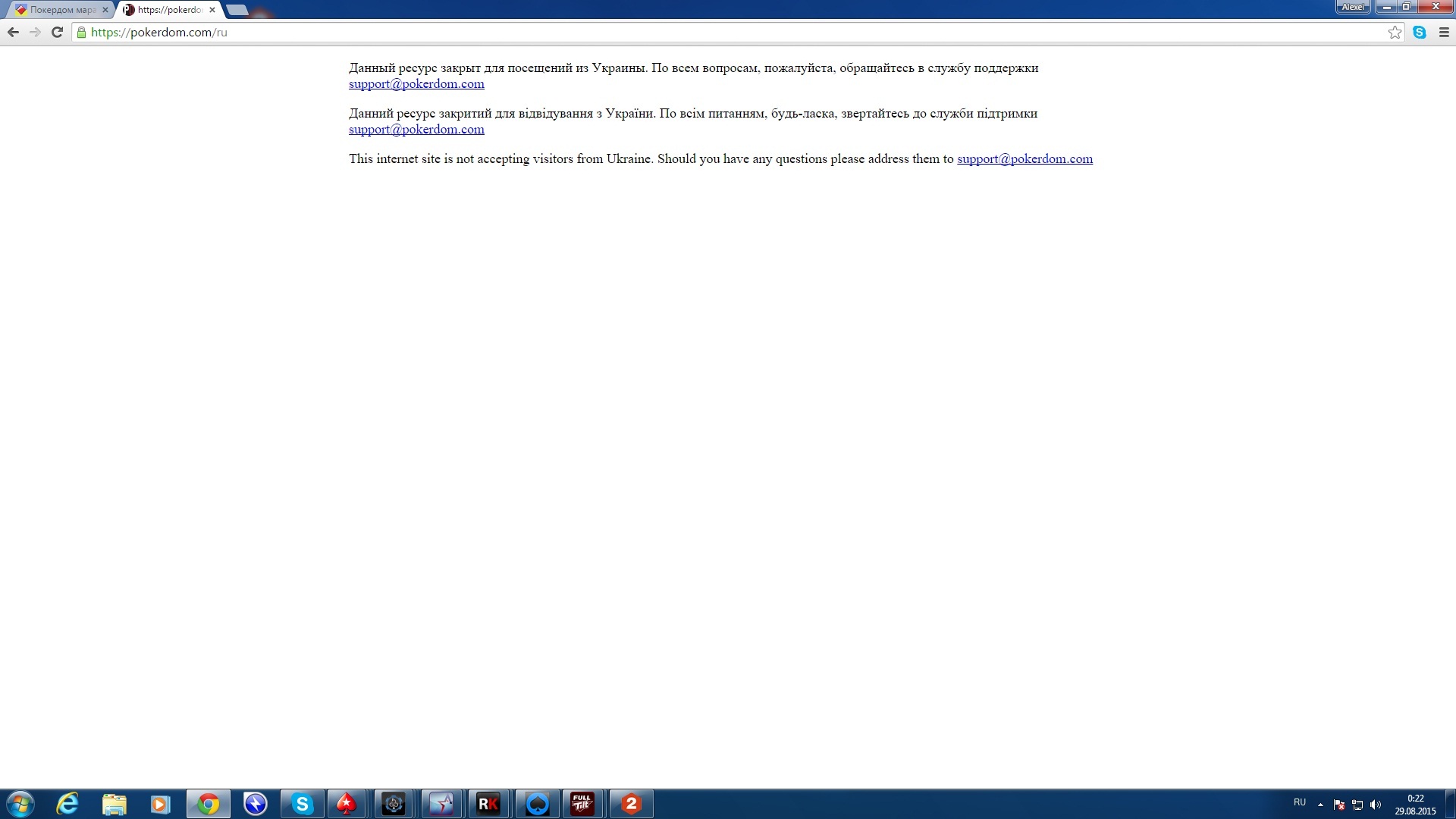Click the Chrome taskbar icon
The height and width of the screenshot is (819, 1456).
(x=209, y=804)
